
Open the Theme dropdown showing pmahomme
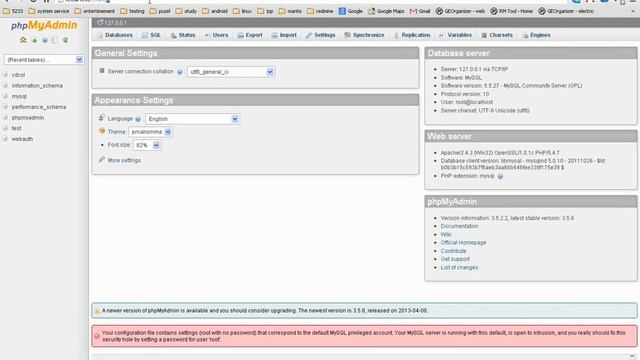pyautogui.click(x=150, y=132)
